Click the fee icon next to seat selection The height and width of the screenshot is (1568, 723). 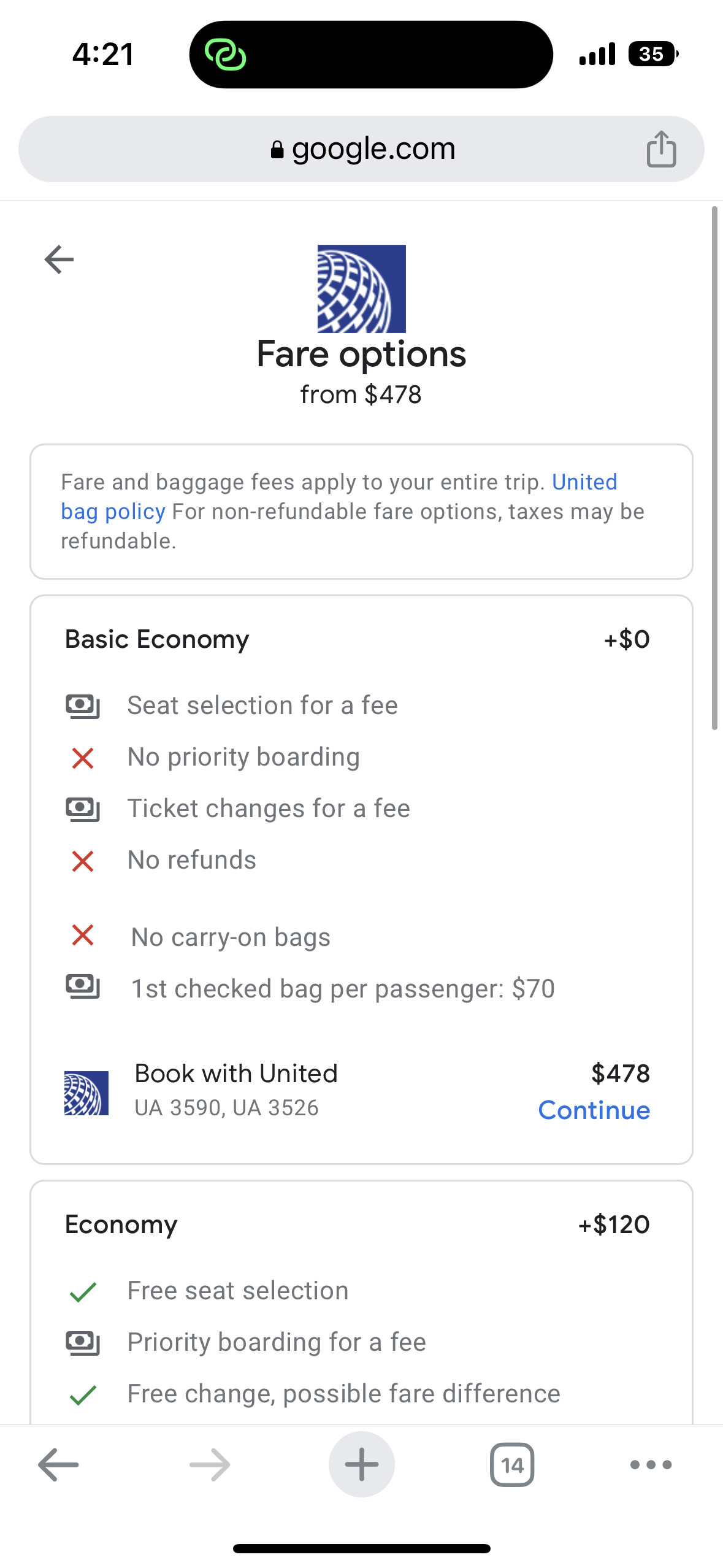(83, 705)
